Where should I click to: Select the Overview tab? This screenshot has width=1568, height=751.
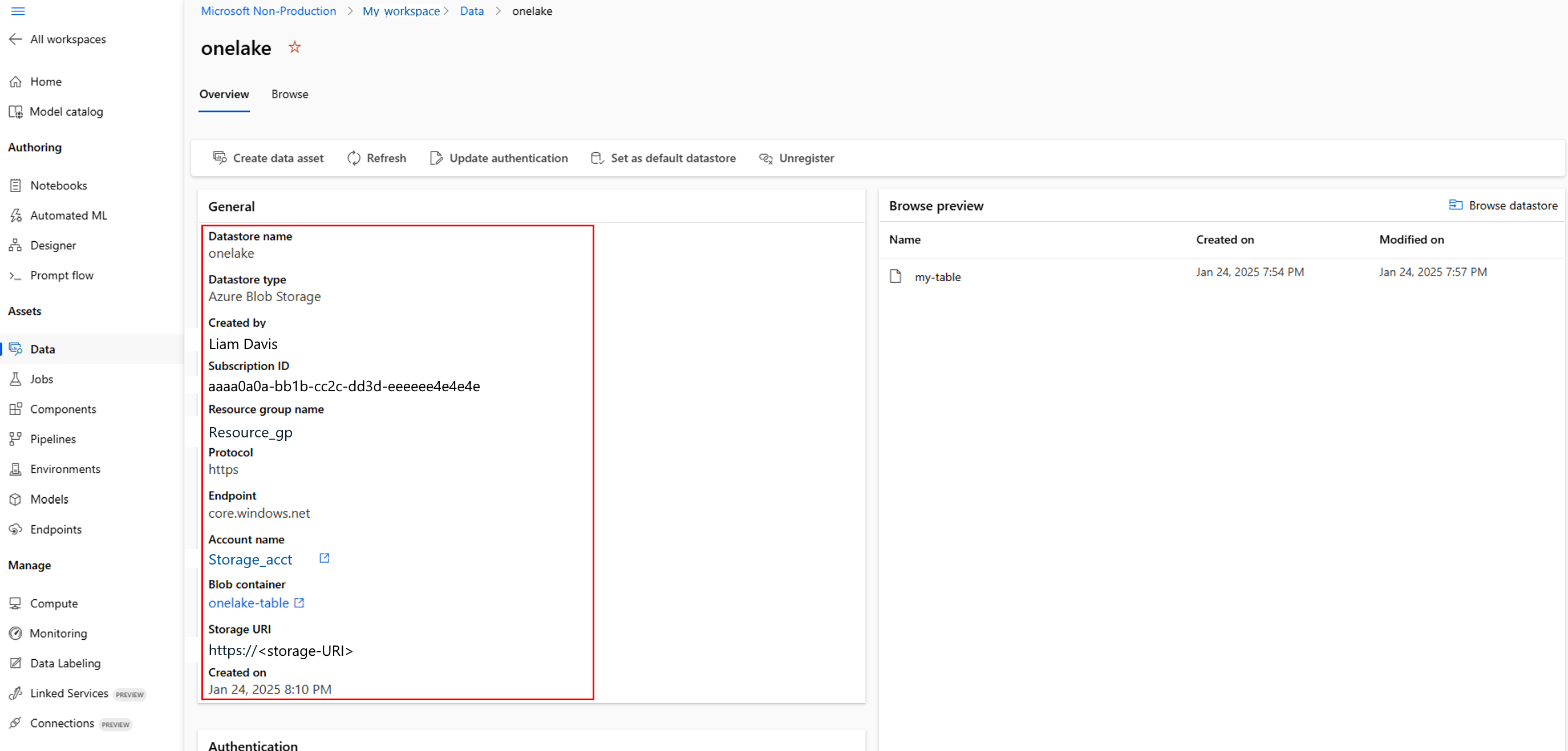(x=224, y=94)
